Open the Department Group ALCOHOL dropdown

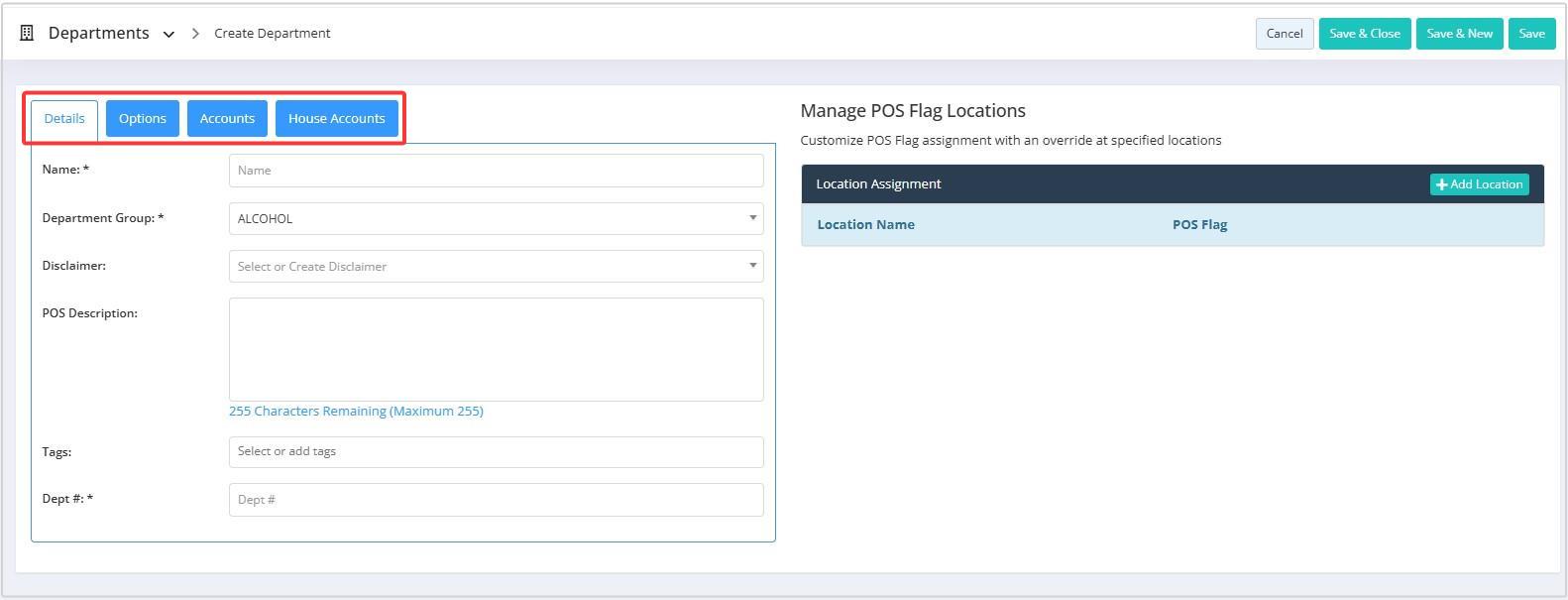click(x=496, y=218)
